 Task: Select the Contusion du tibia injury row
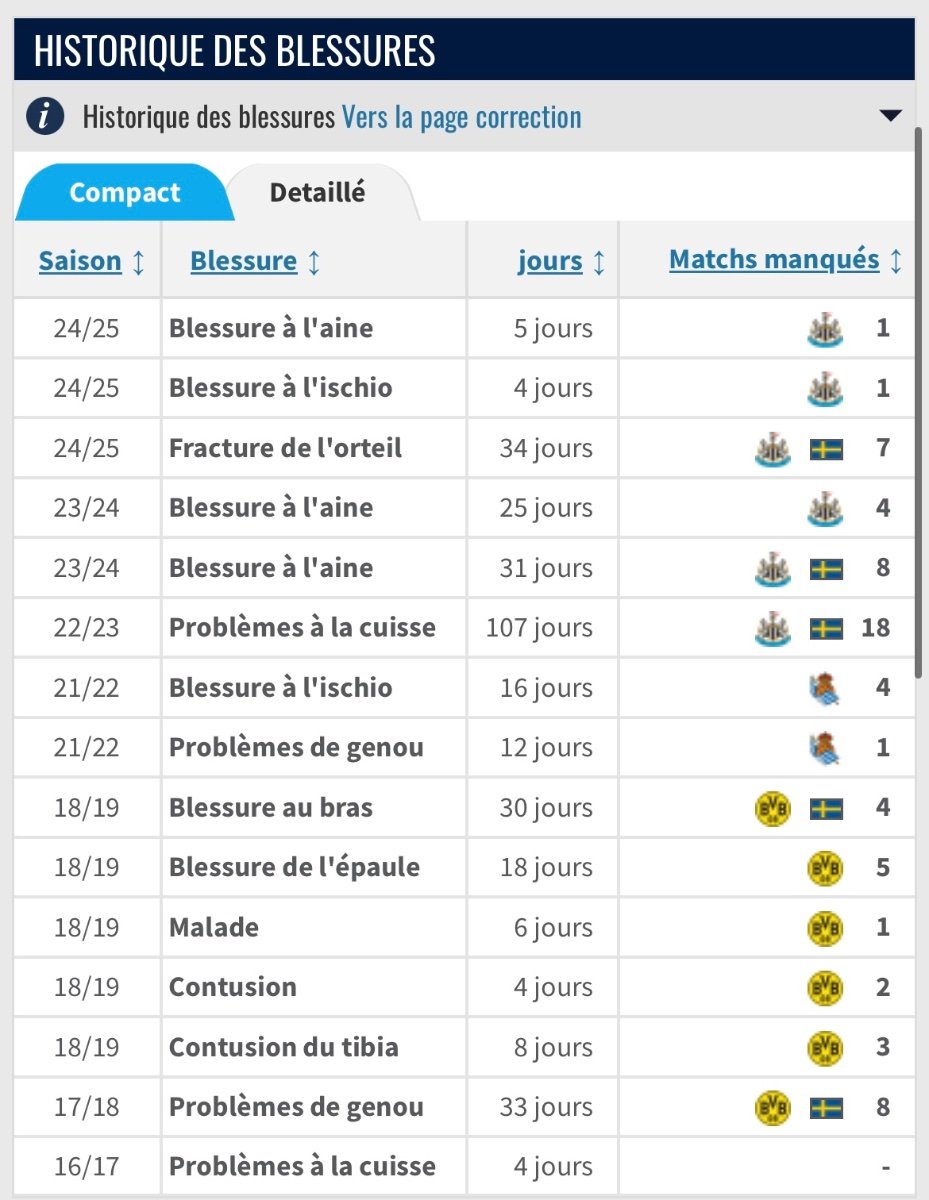[x=464, y=1048]
